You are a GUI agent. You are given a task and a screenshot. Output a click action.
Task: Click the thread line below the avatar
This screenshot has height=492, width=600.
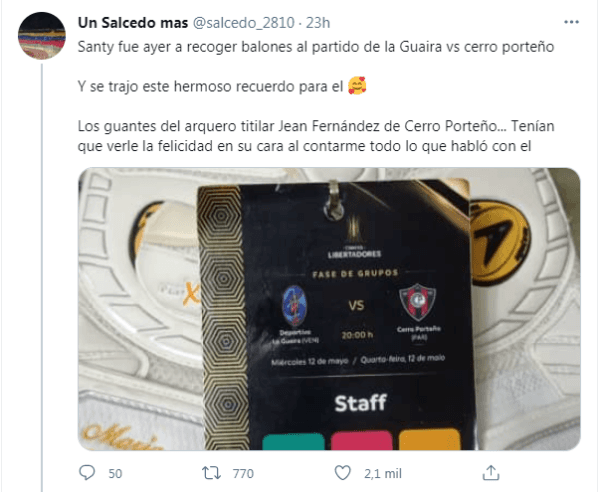[x=42, y=277]
